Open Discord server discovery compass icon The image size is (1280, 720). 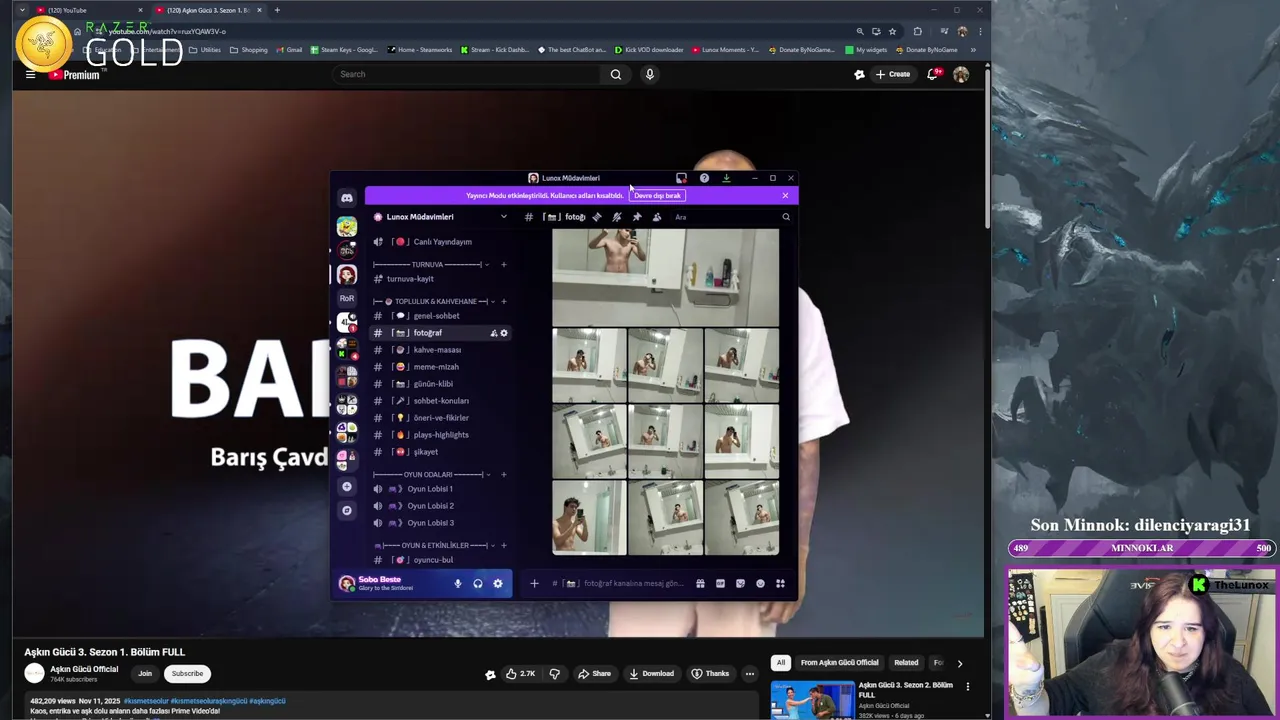click(347, 510)
